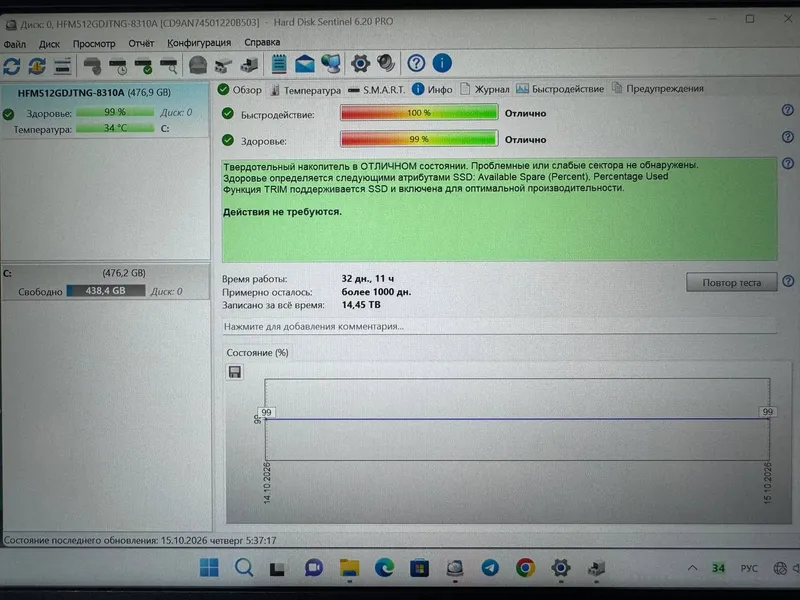Click the blue info circle toolbar icon
800x600 pixels.
pyautogui.click(x=442, y=63)
